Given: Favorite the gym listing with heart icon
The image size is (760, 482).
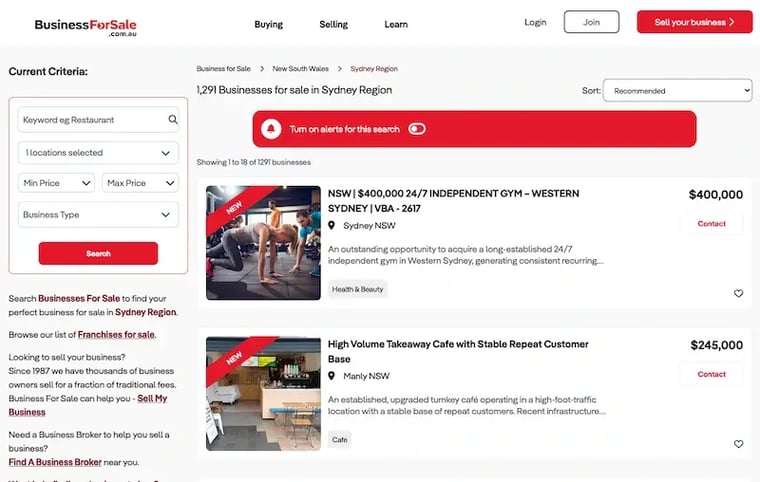Looking at the screenshot, I should point(739,293).
